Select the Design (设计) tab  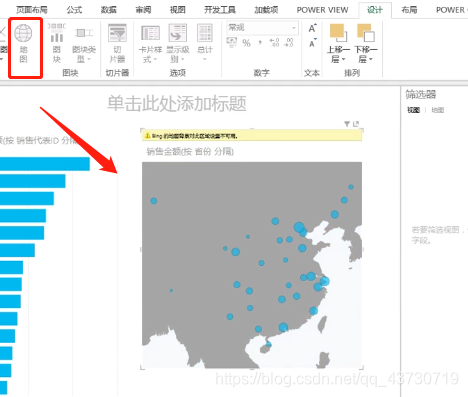tap(375, 10)
